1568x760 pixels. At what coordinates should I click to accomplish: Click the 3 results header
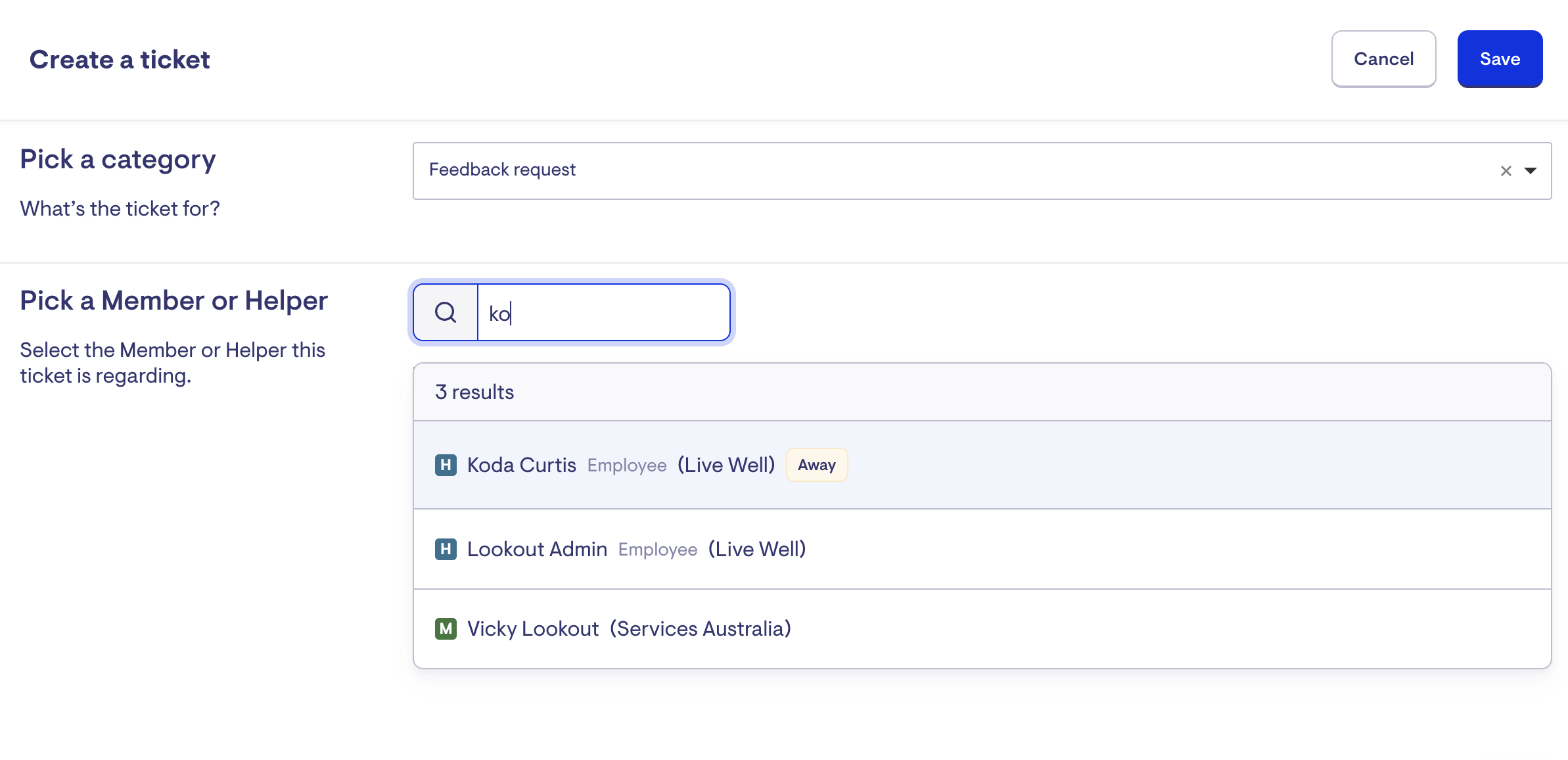(474, 392)
